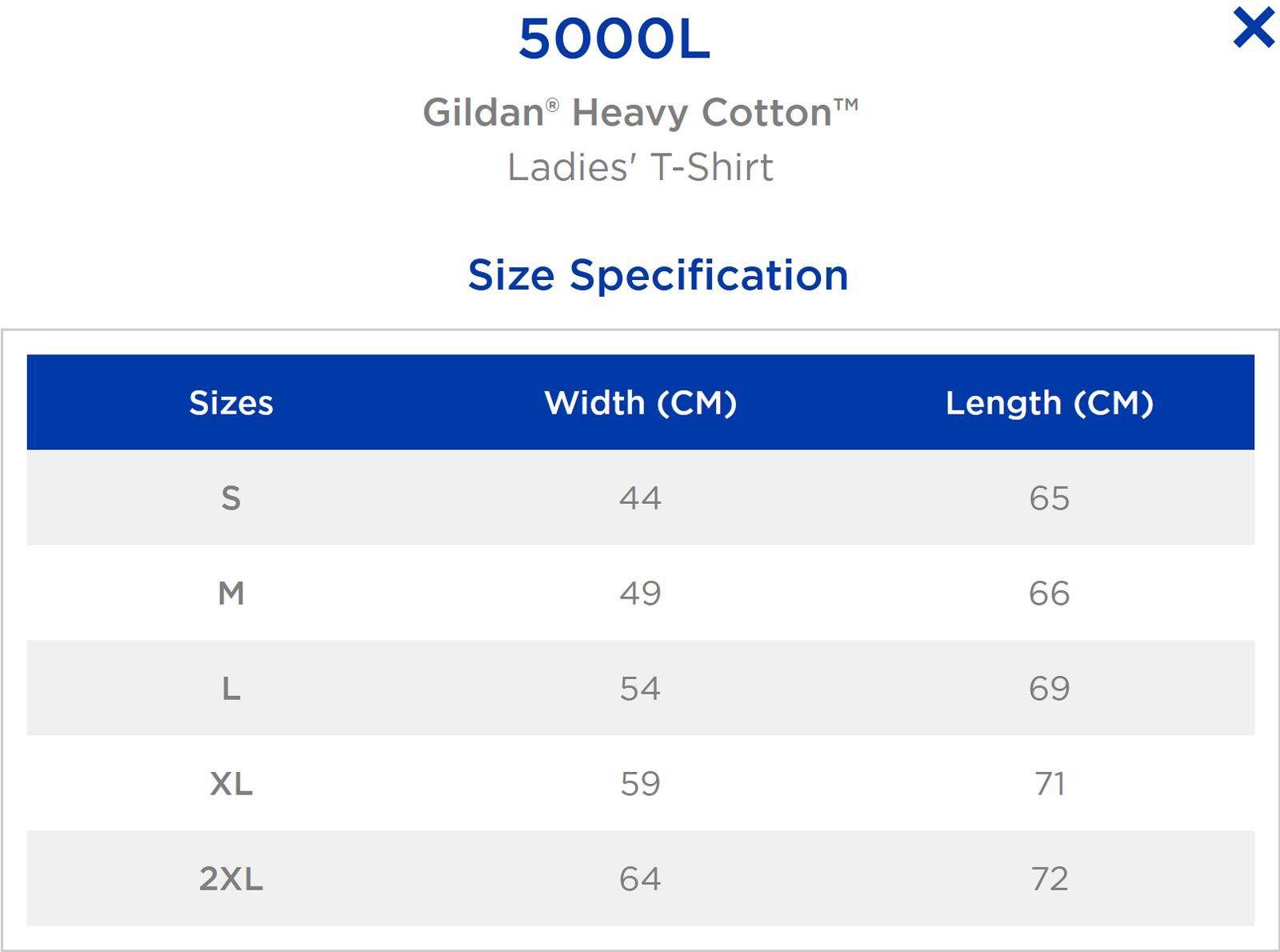This screenshot has width=1280, height=952.
Task: Click the Ladies' T-Shirt subtitle
Action: [640, 167]
